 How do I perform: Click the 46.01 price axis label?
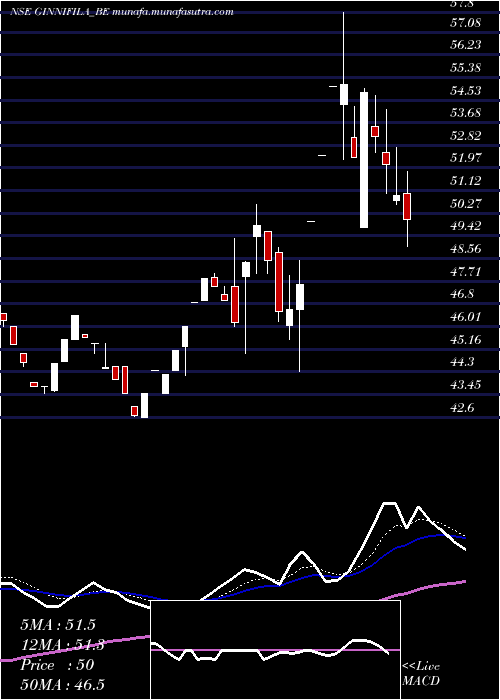(466, 317)
